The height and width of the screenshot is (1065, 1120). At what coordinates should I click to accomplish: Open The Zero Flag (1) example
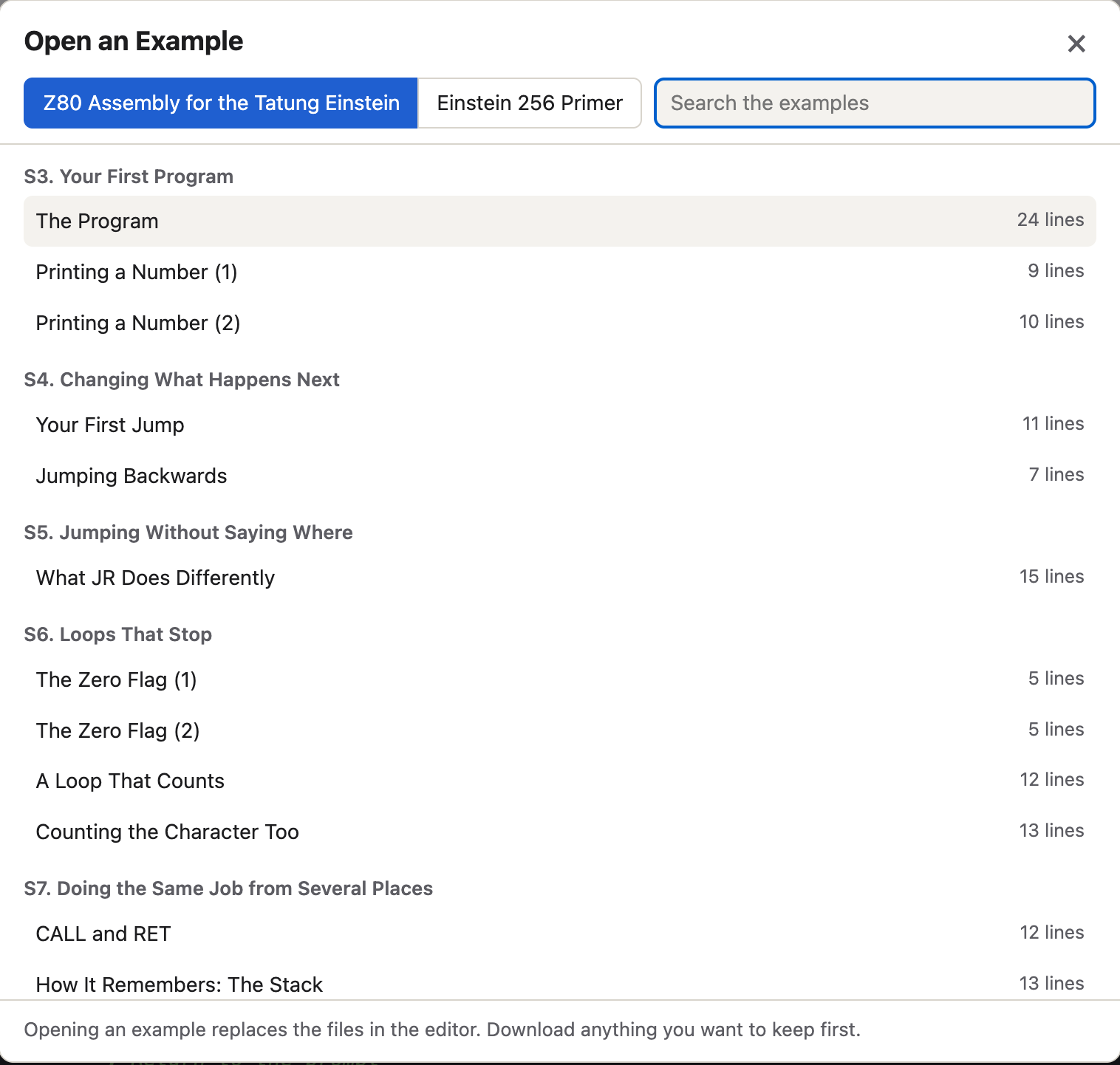[560, 679]
